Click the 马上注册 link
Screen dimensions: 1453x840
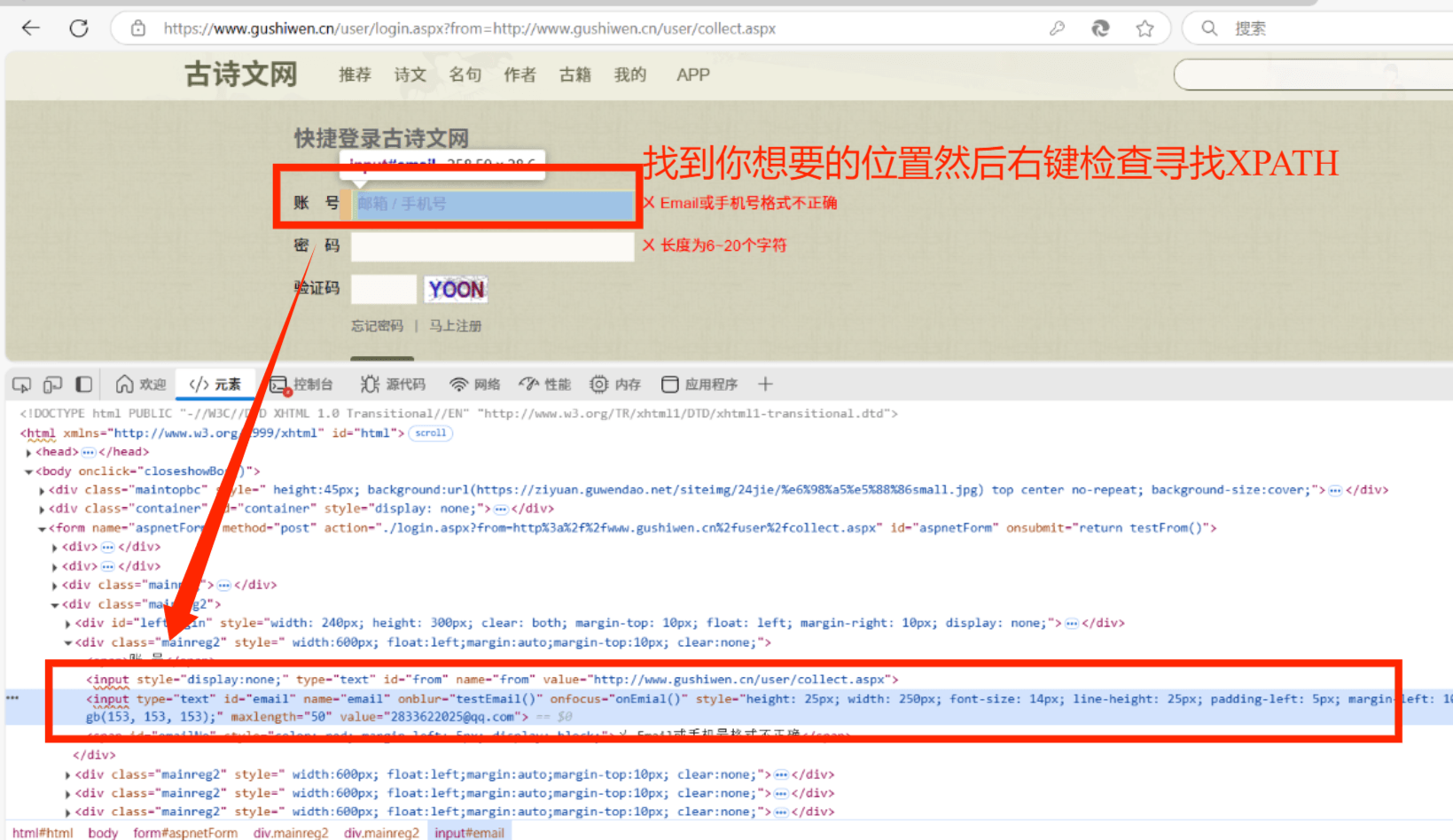point(456,326)
